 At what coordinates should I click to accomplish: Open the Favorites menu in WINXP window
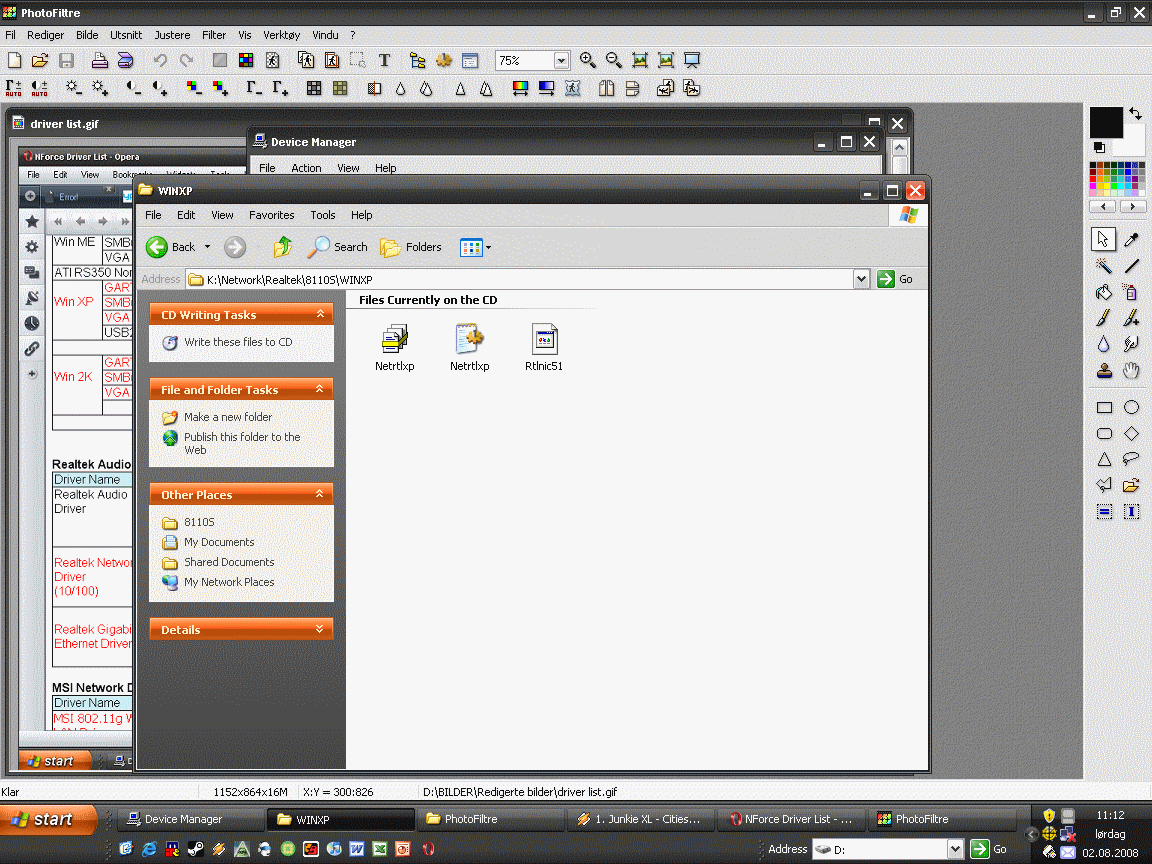271,215
